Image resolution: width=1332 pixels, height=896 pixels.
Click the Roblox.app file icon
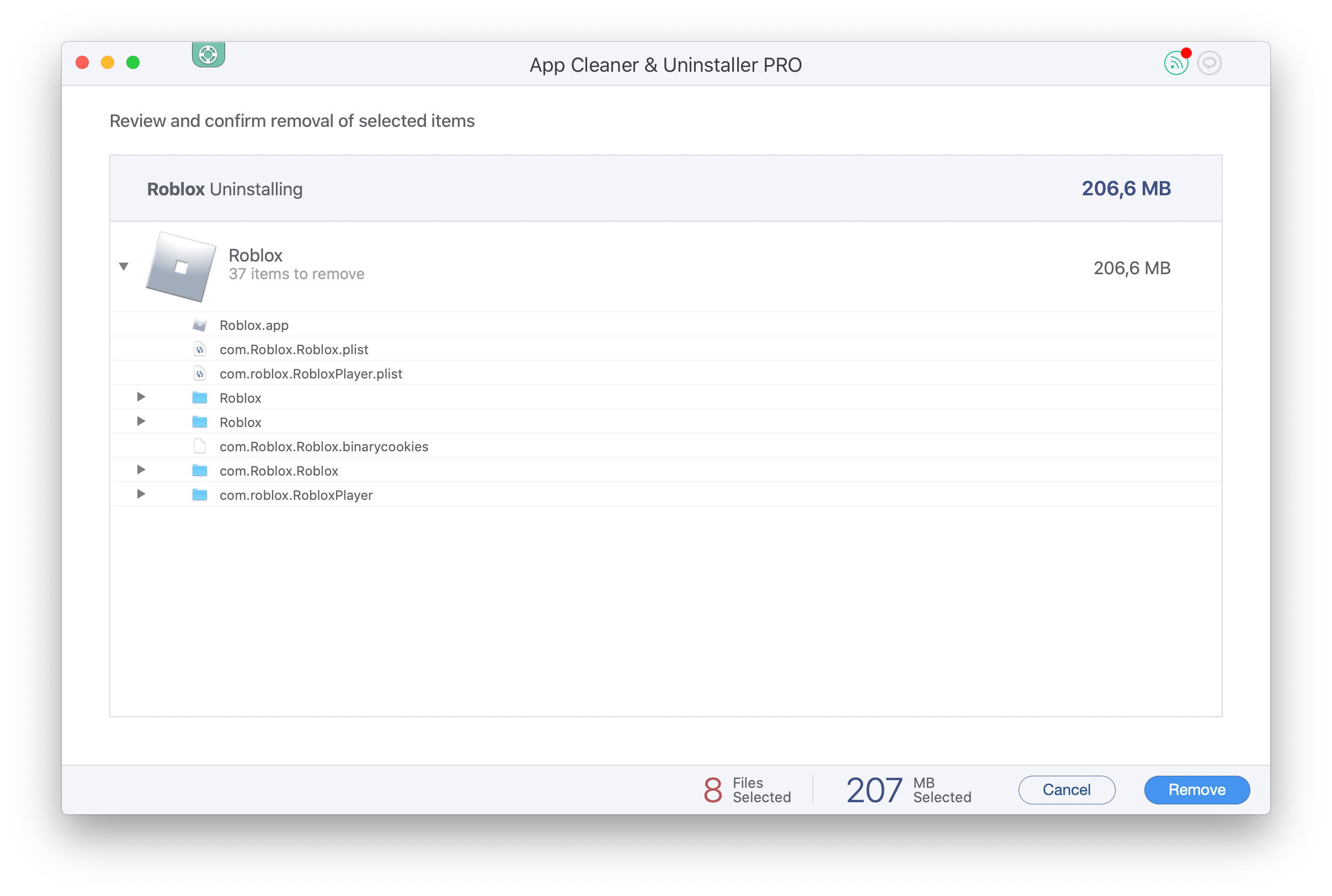(199, 325)
